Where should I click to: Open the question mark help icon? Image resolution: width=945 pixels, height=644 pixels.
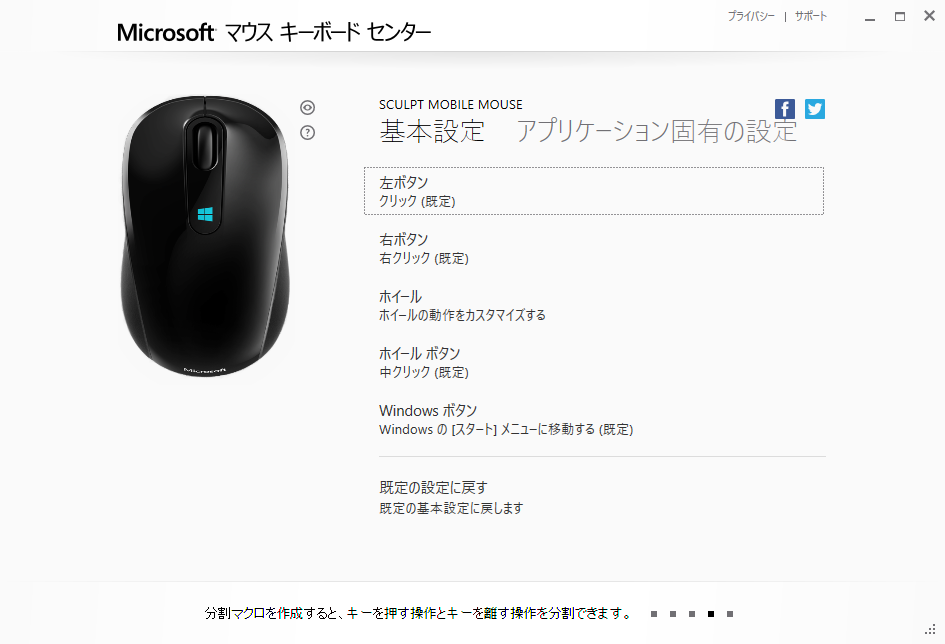[x=307, y=133]
